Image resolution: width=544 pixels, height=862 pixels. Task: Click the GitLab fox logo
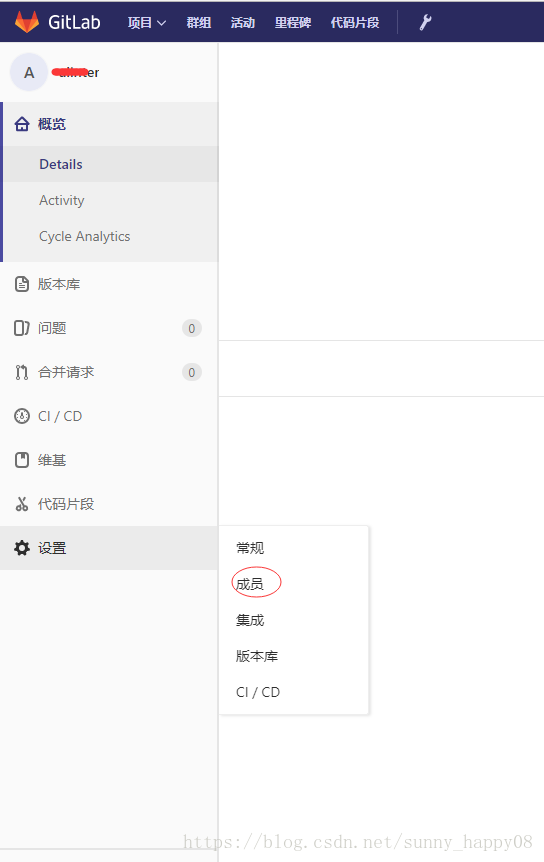[27, 22]
